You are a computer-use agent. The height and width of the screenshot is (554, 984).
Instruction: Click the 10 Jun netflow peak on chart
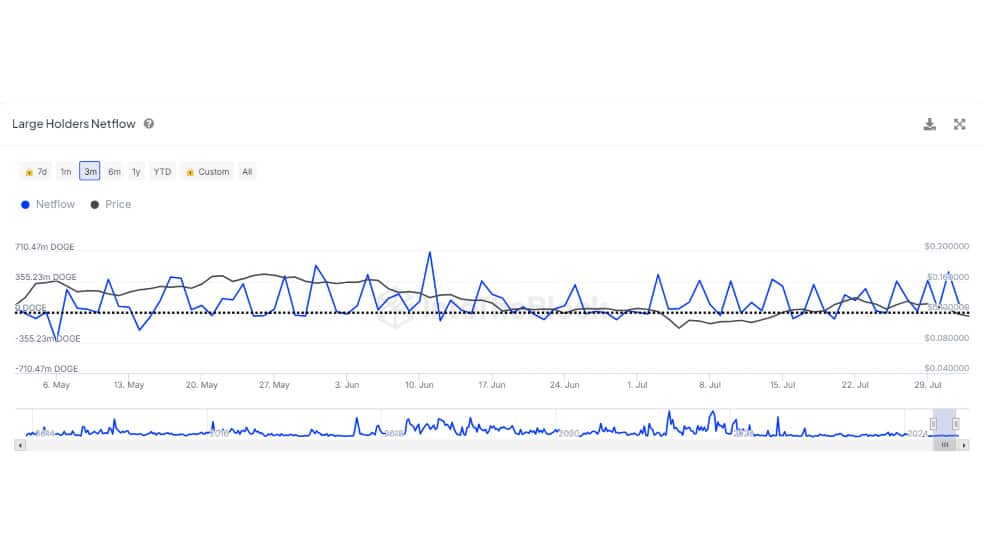[430, 252]
